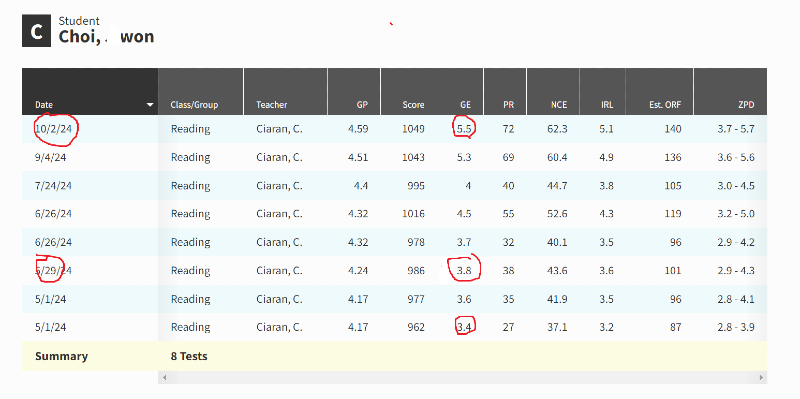Select the PR column header
This screenshot has width=800, height=399.
[508, 105]
